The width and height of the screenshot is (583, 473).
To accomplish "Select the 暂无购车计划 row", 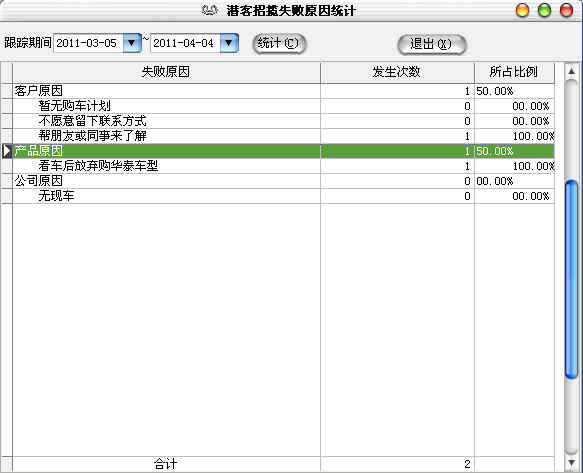I will [x=283, y=106].
